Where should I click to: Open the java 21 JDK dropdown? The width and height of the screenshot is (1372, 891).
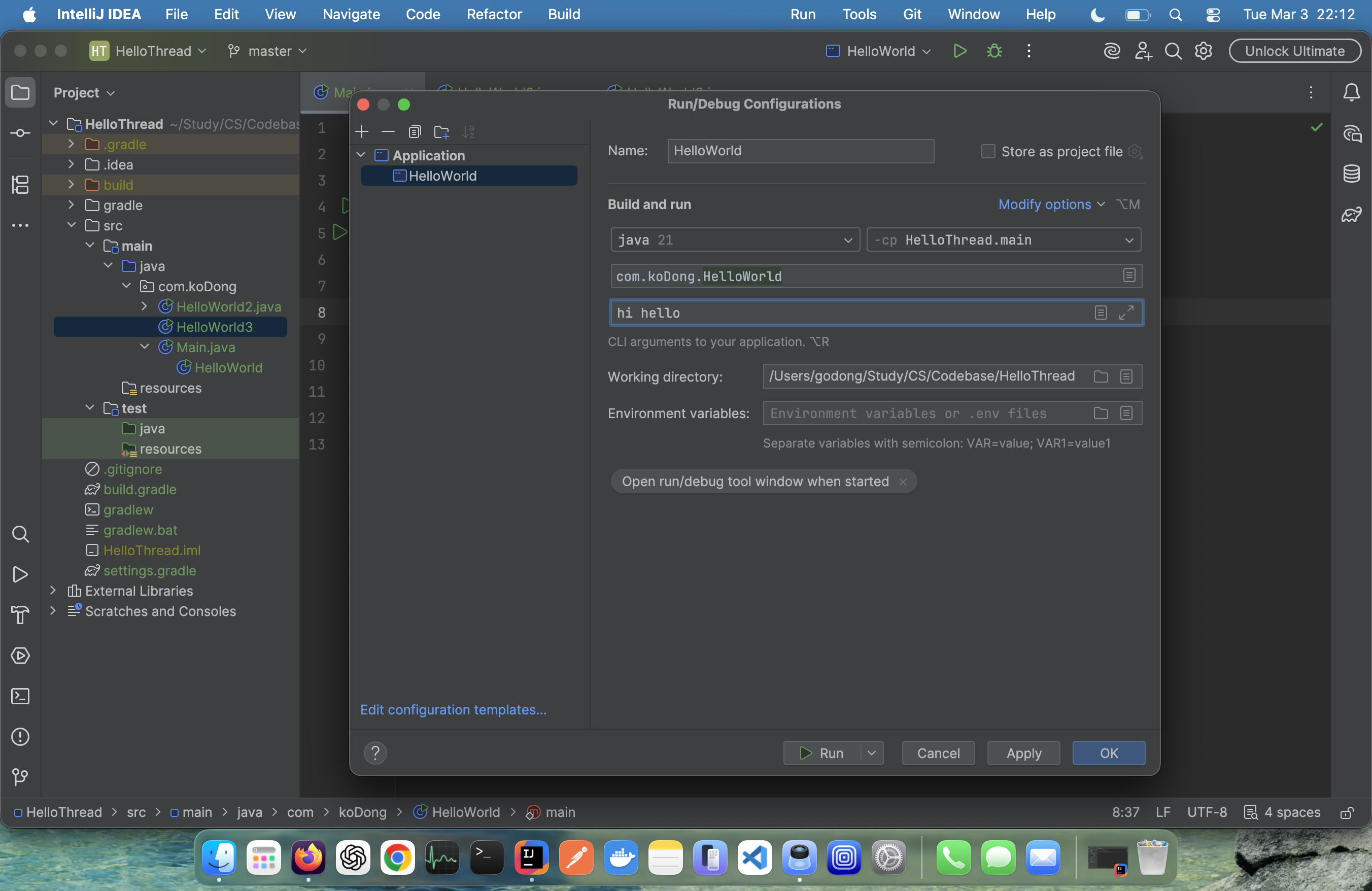coord(734,240)
